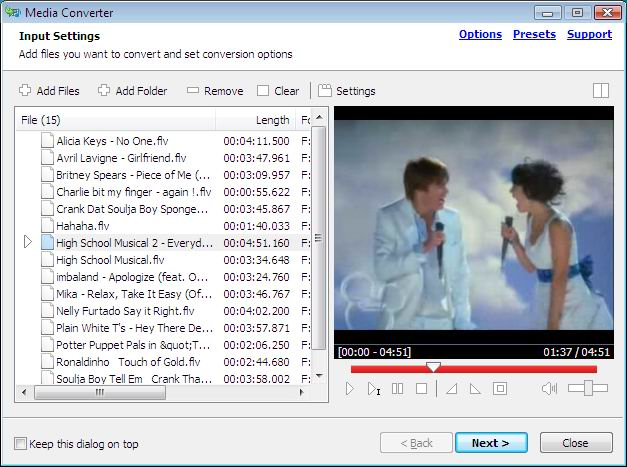Start playback with the Play button
The image size is (627, 467).
coord(349,388)
